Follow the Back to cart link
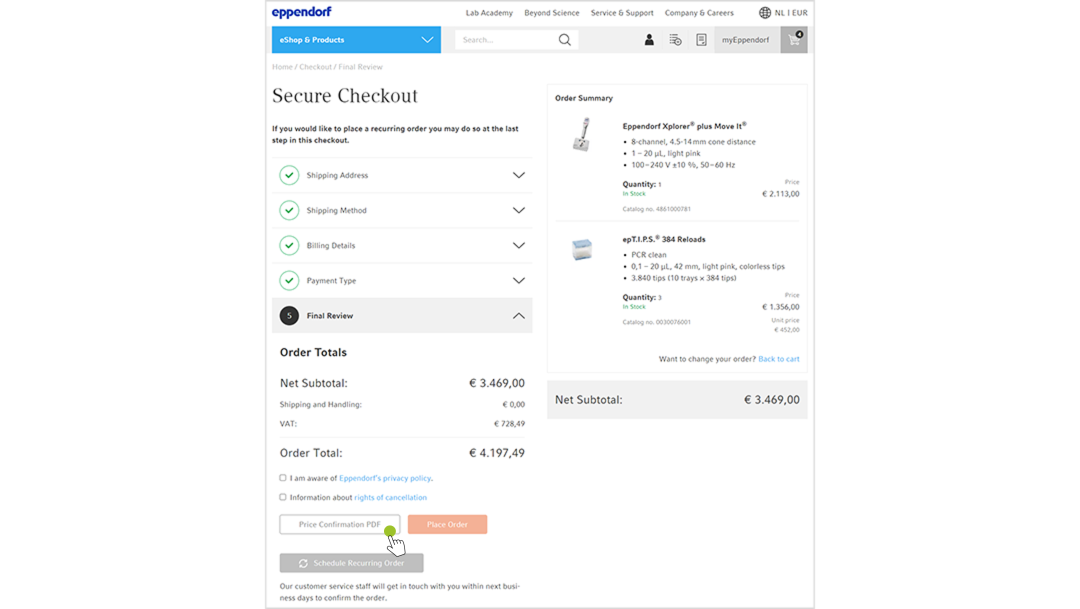The width and height of the screenshot is (1080, 609). tap(778, 359)
